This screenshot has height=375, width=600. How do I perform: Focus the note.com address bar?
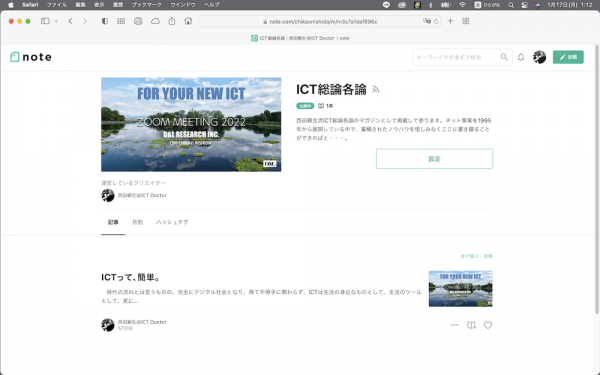[x=320, y=21]
